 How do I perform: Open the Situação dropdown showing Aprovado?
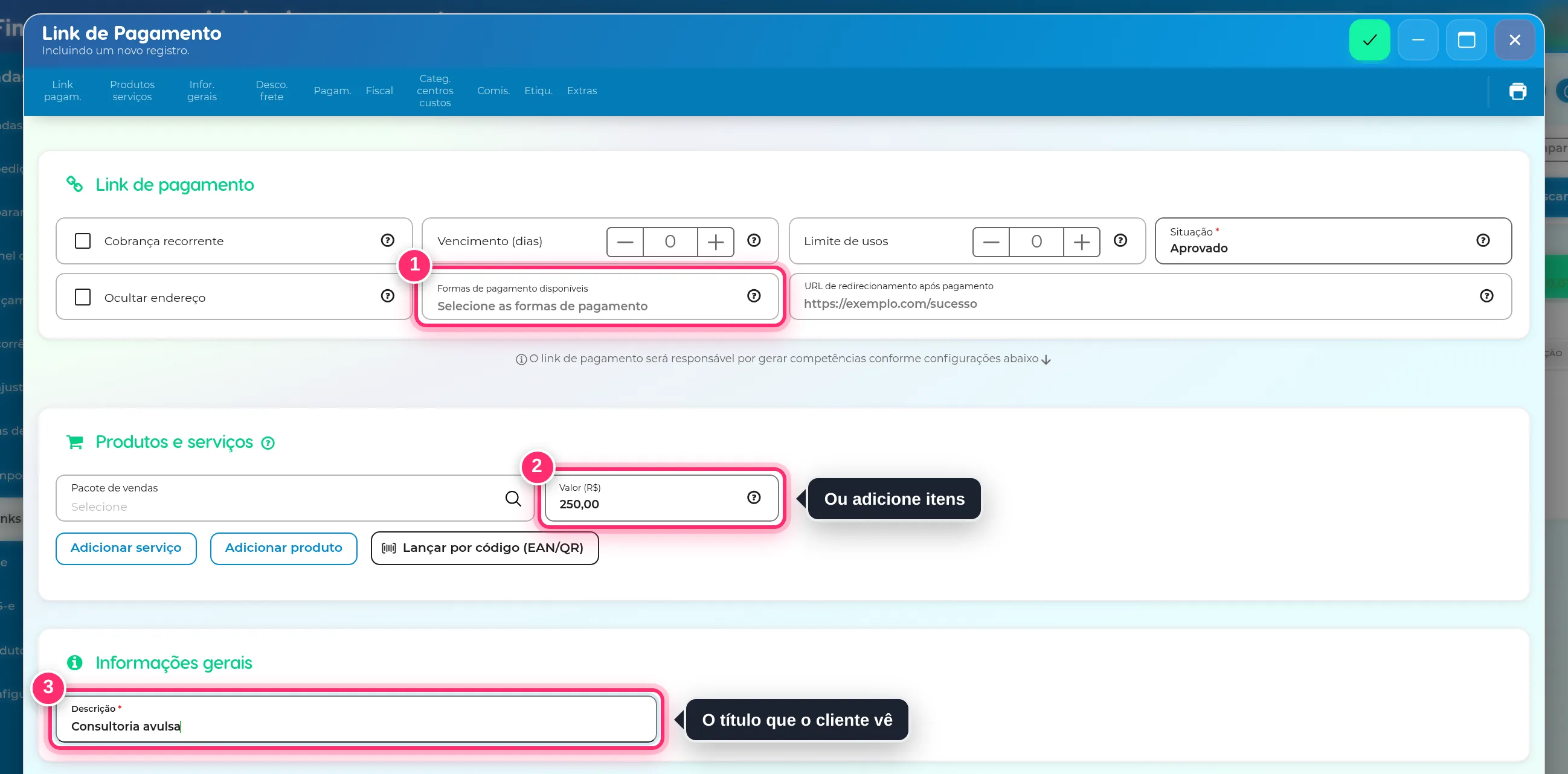(x=1333, y=241)
